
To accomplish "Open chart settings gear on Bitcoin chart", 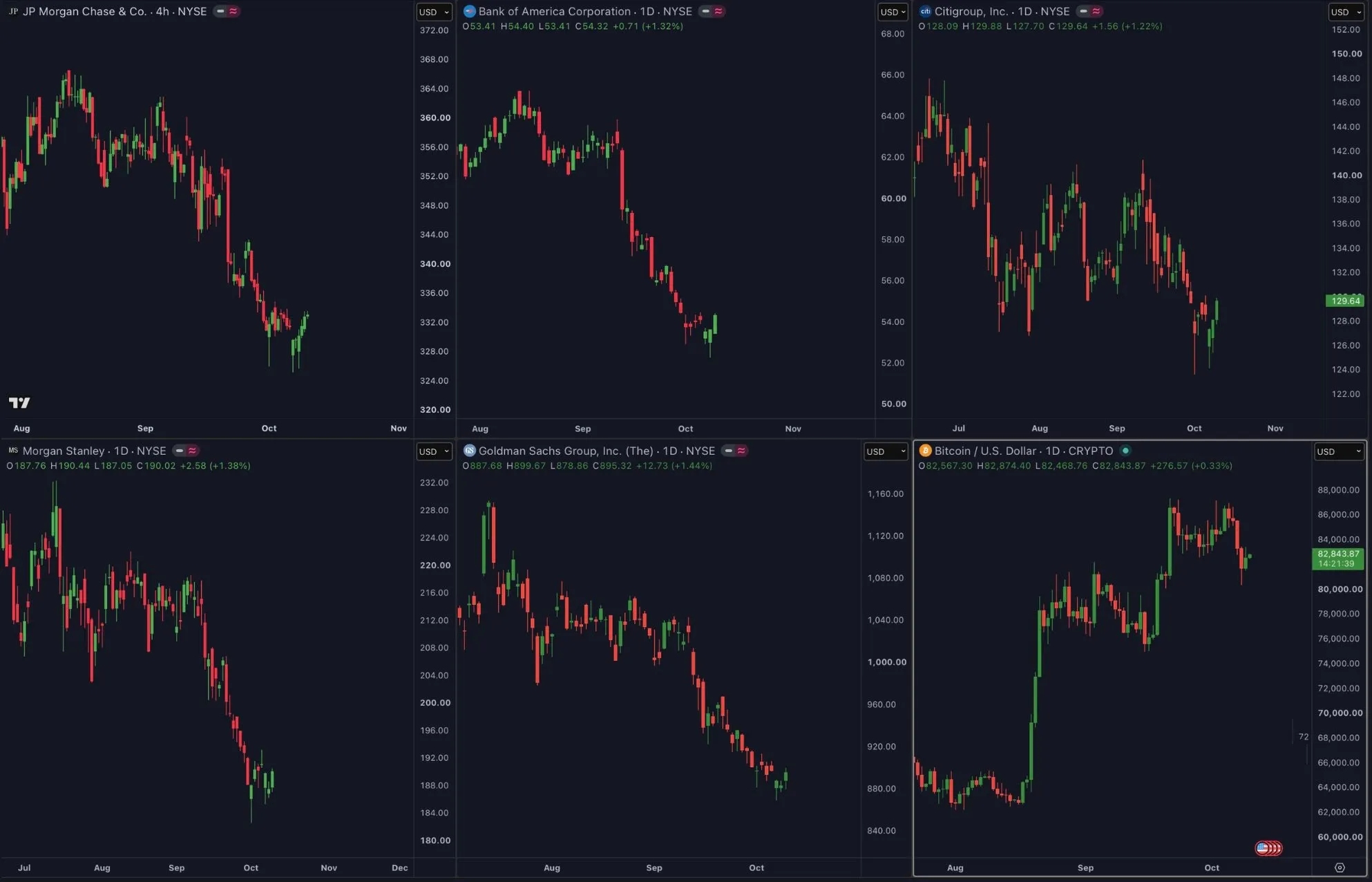I will [1340, 867].
